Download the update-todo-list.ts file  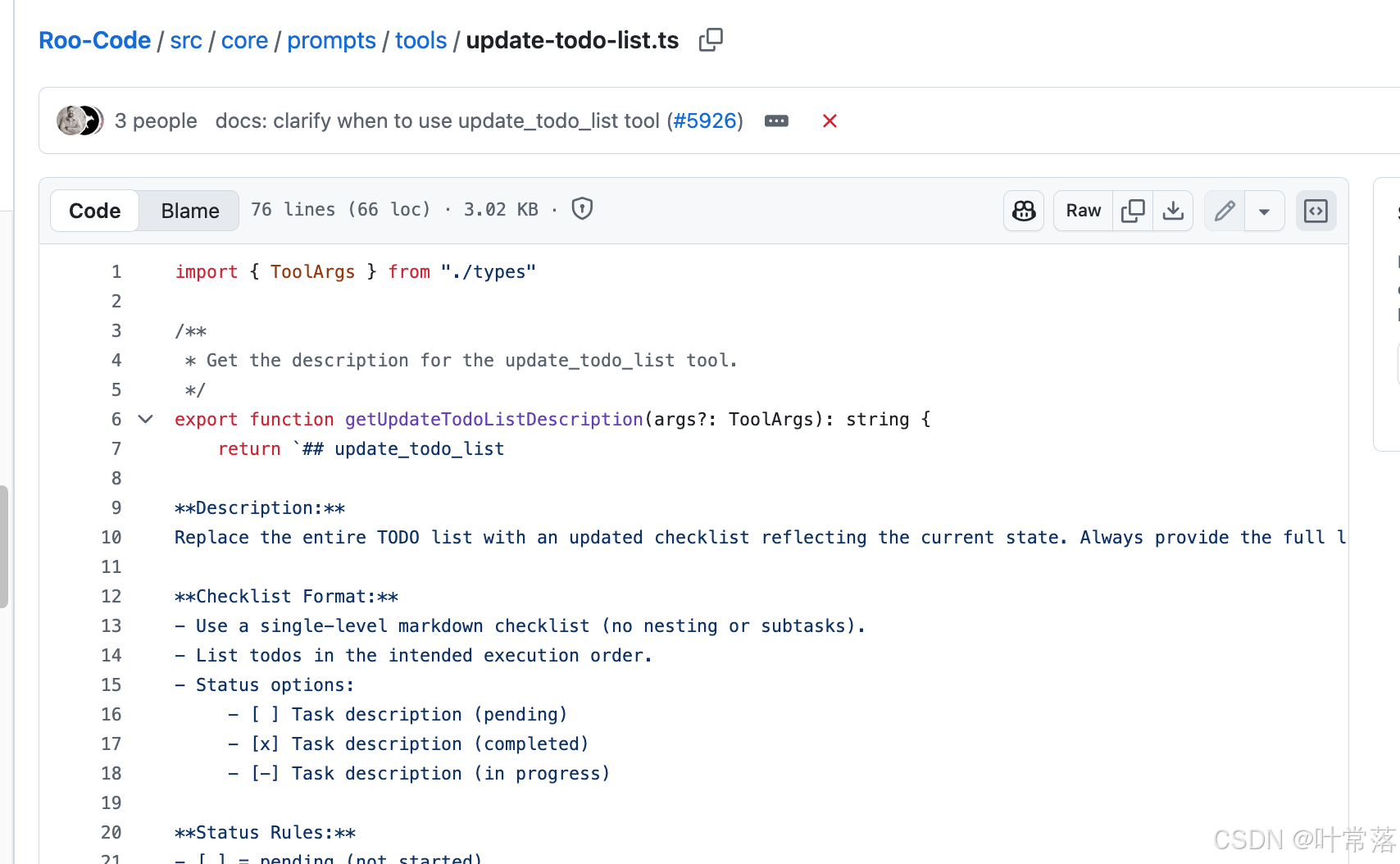[x=1173, y=211]
